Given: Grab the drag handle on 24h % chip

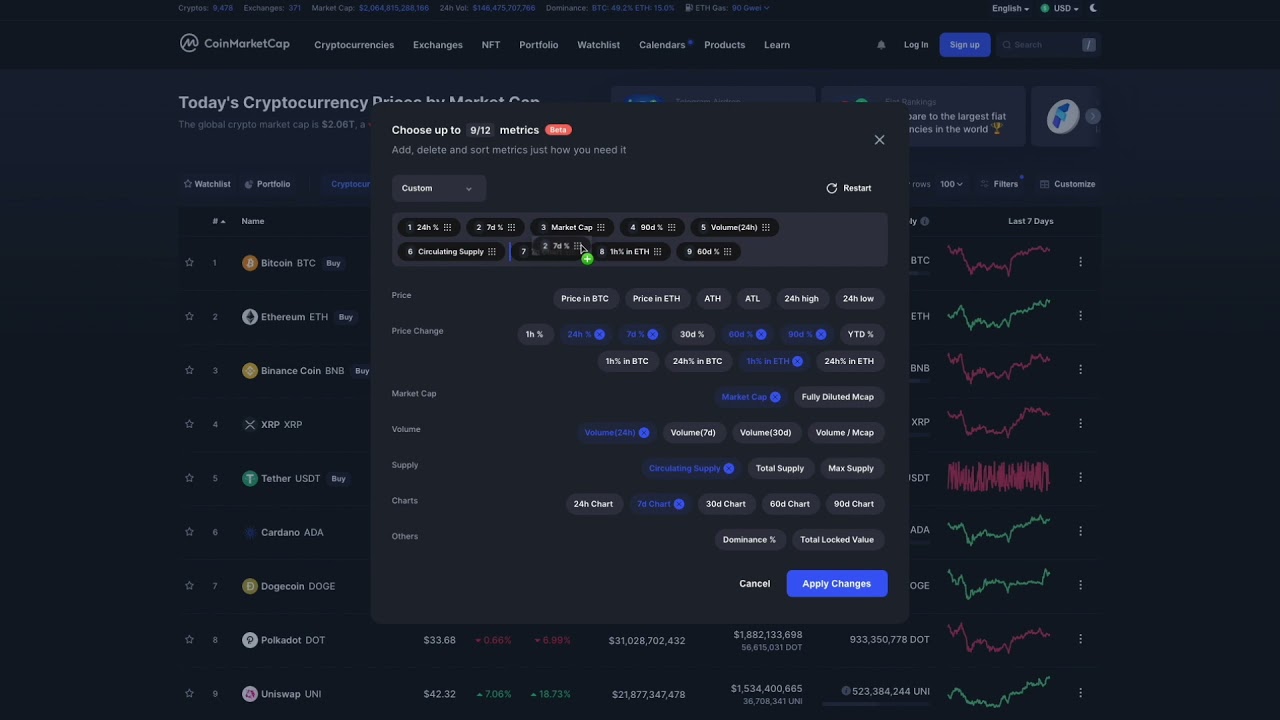Looking at the screenshot, I should pyautogui.click(x=447, y=227).
